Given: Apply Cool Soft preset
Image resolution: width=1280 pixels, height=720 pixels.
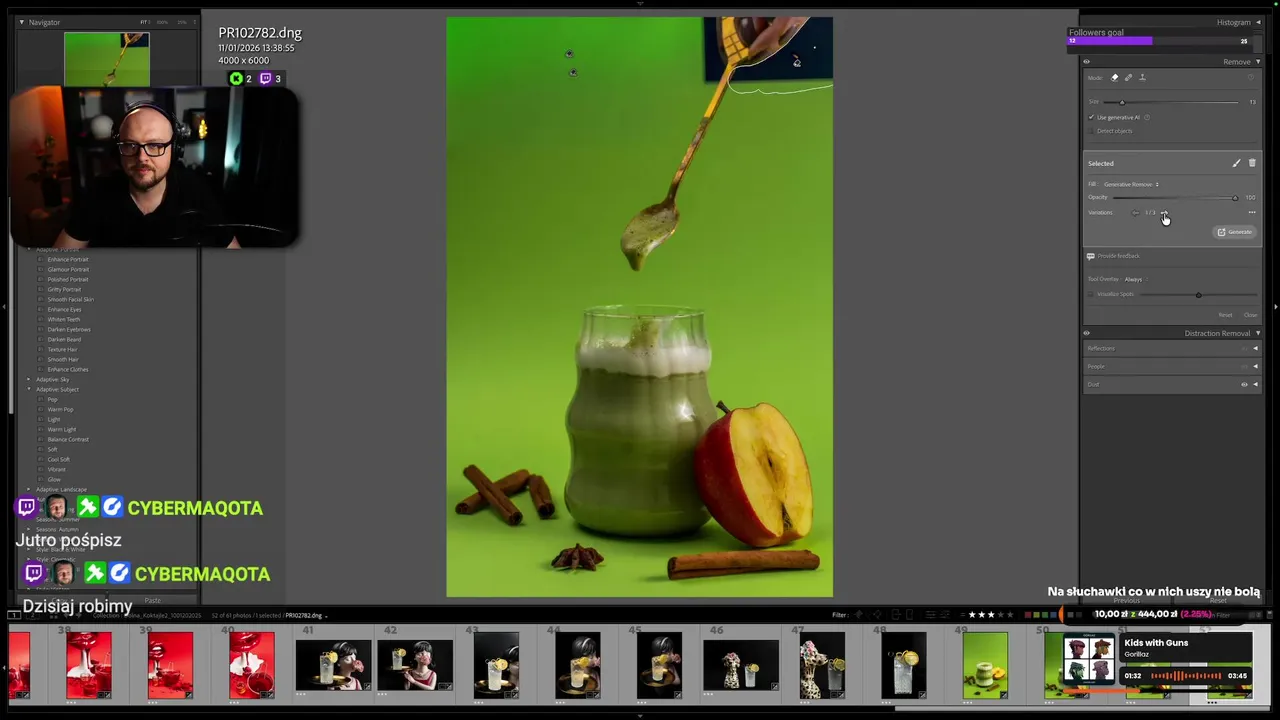Looking at the screenshot, I should tap(59, 459).
